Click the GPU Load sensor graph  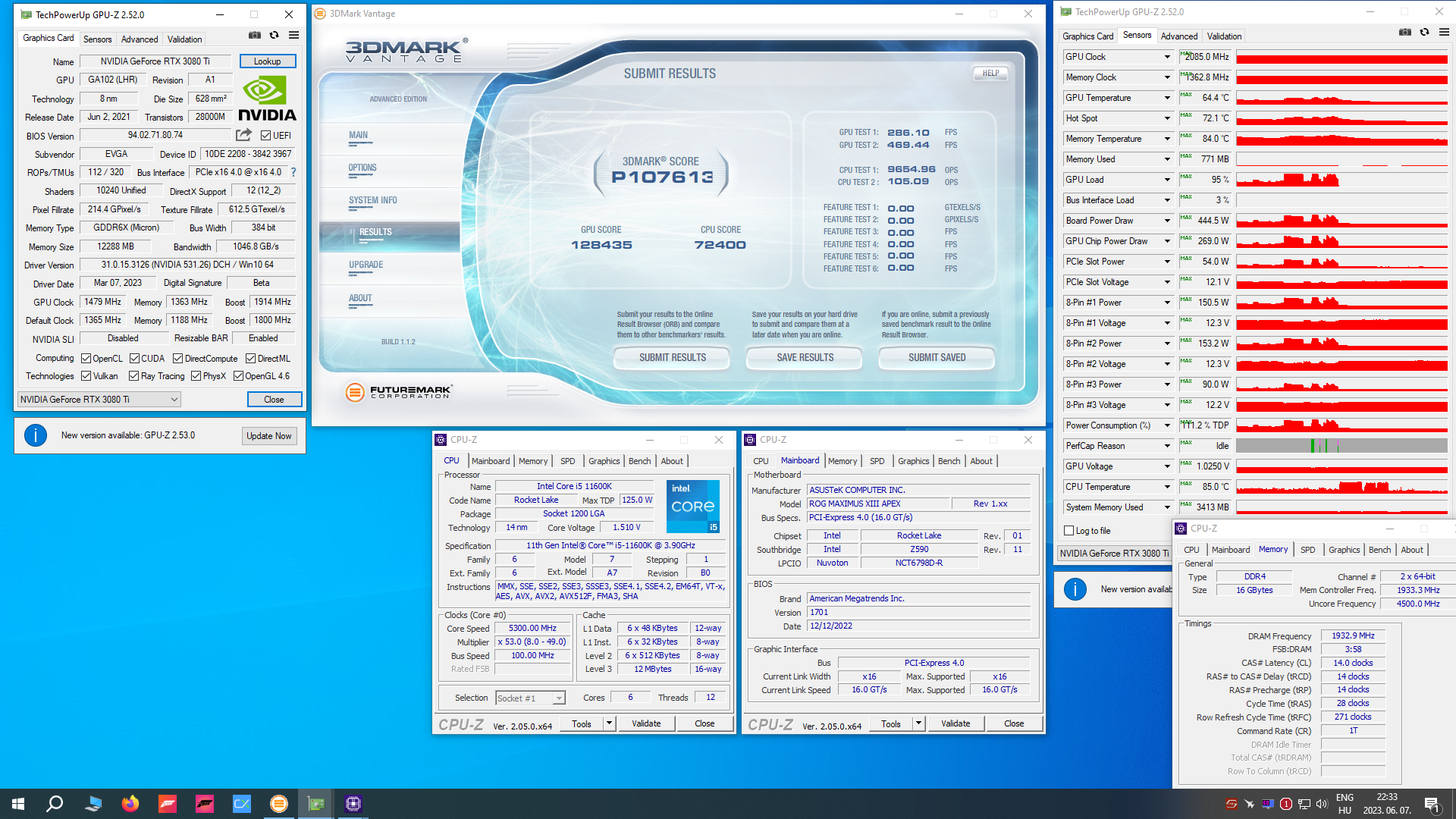[1341, 180]
